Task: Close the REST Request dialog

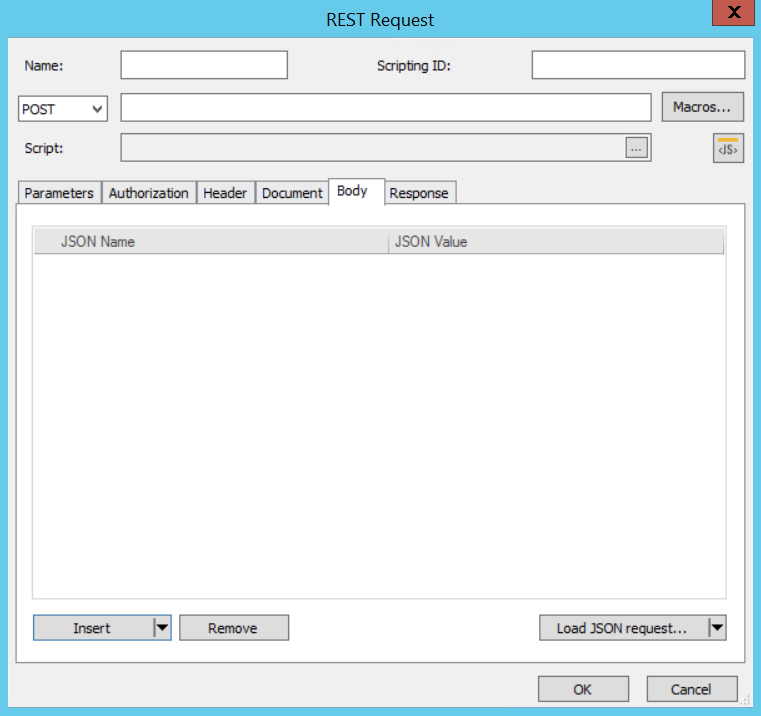Action: point(733,12)
